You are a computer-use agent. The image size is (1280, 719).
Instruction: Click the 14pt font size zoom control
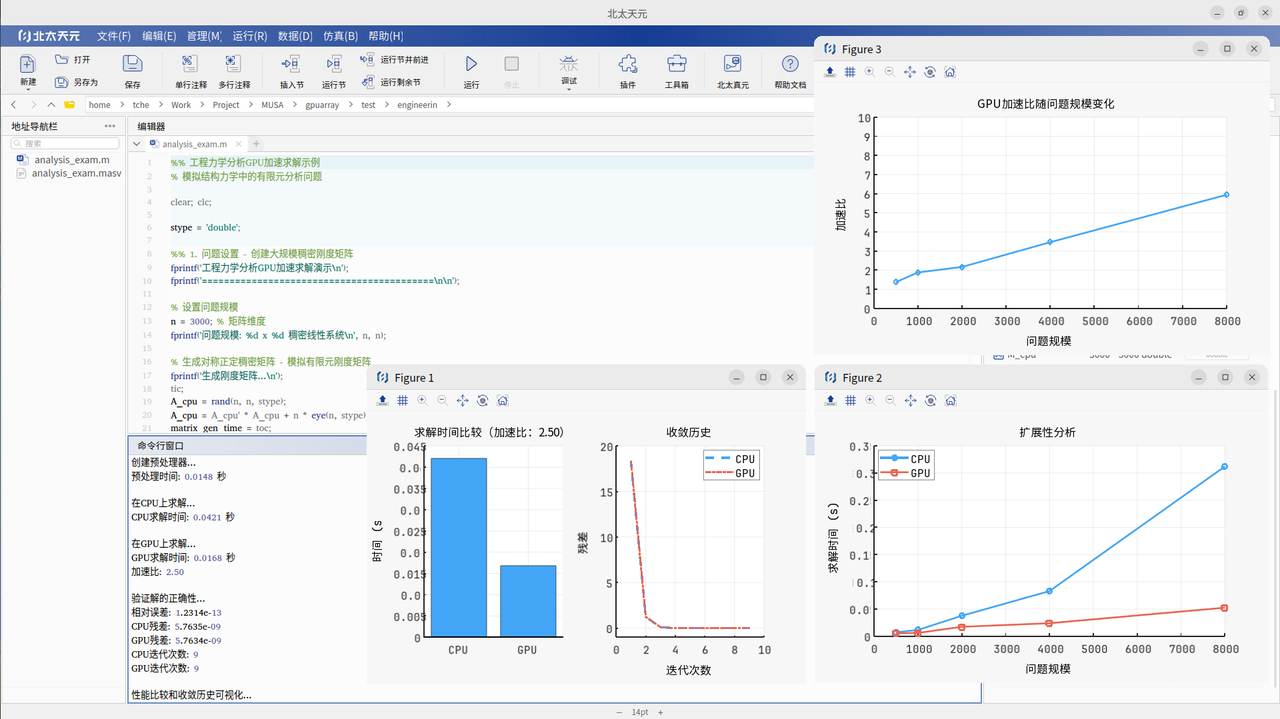(x=639, y=712)
